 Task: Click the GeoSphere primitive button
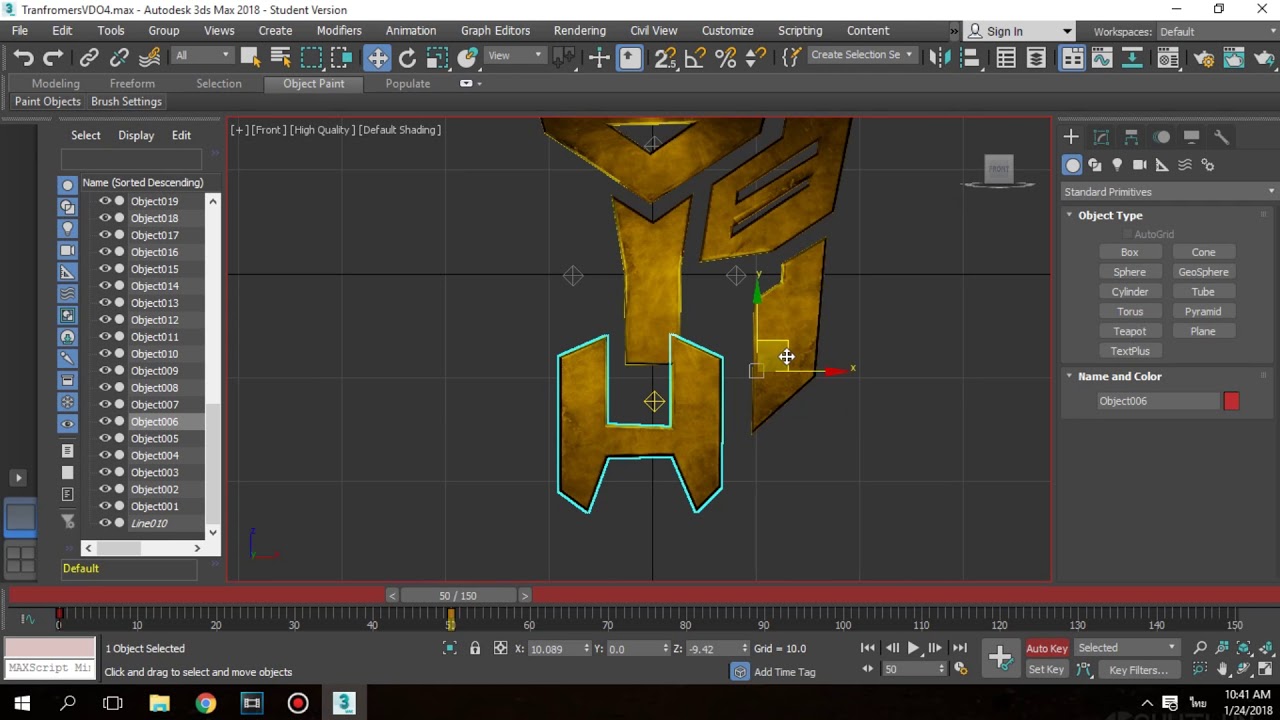(1203, 272)
